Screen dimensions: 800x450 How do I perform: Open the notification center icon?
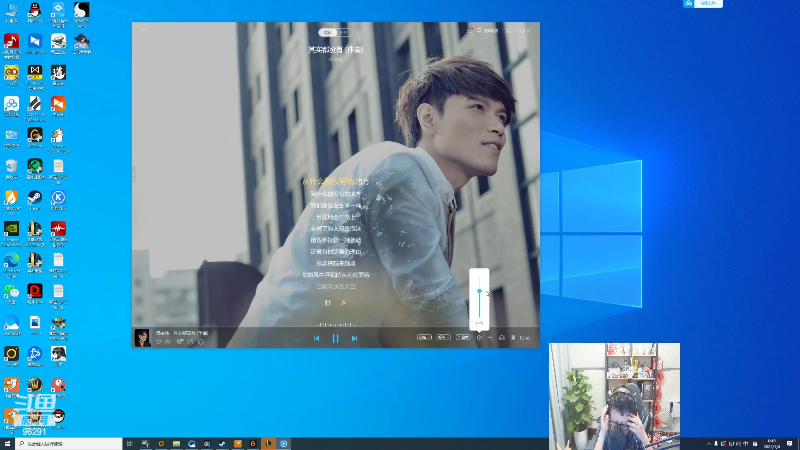[790, 444]
